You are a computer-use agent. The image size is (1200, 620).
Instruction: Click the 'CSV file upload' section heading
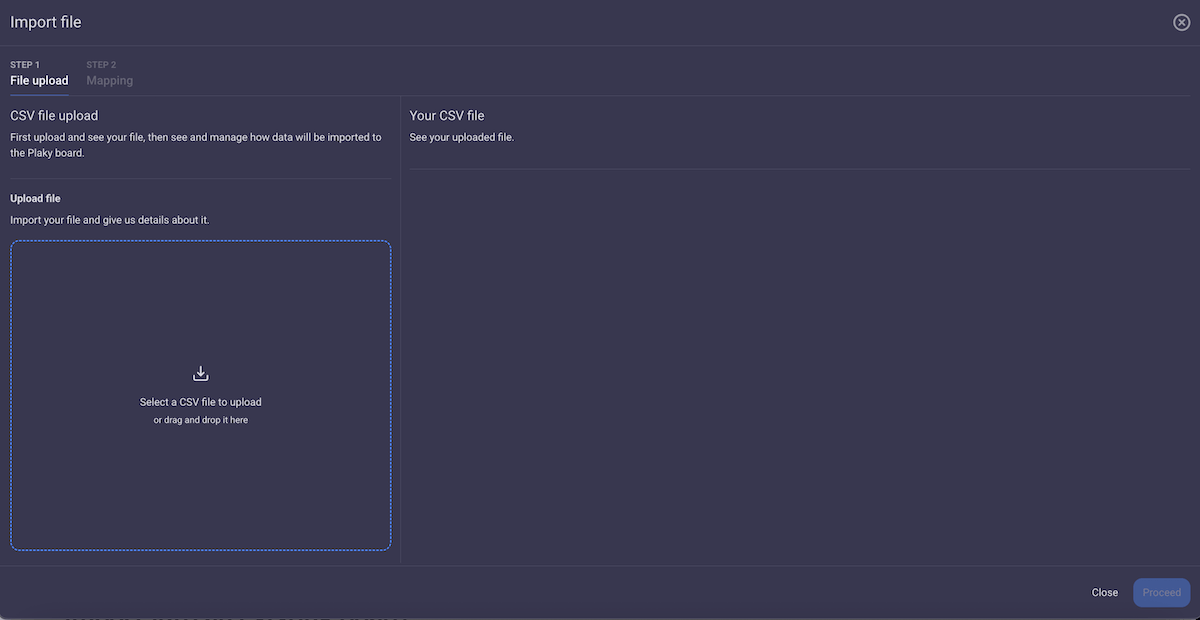53,115
